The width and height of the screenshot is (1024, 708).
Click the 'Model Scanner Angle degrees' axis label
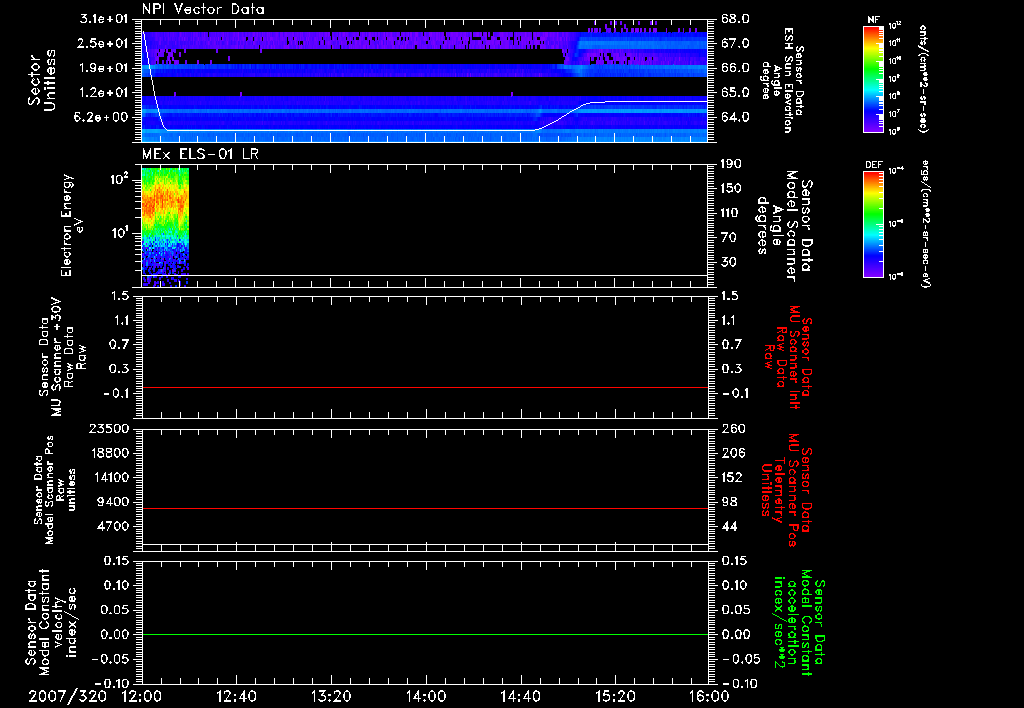(x=784, y=226)
